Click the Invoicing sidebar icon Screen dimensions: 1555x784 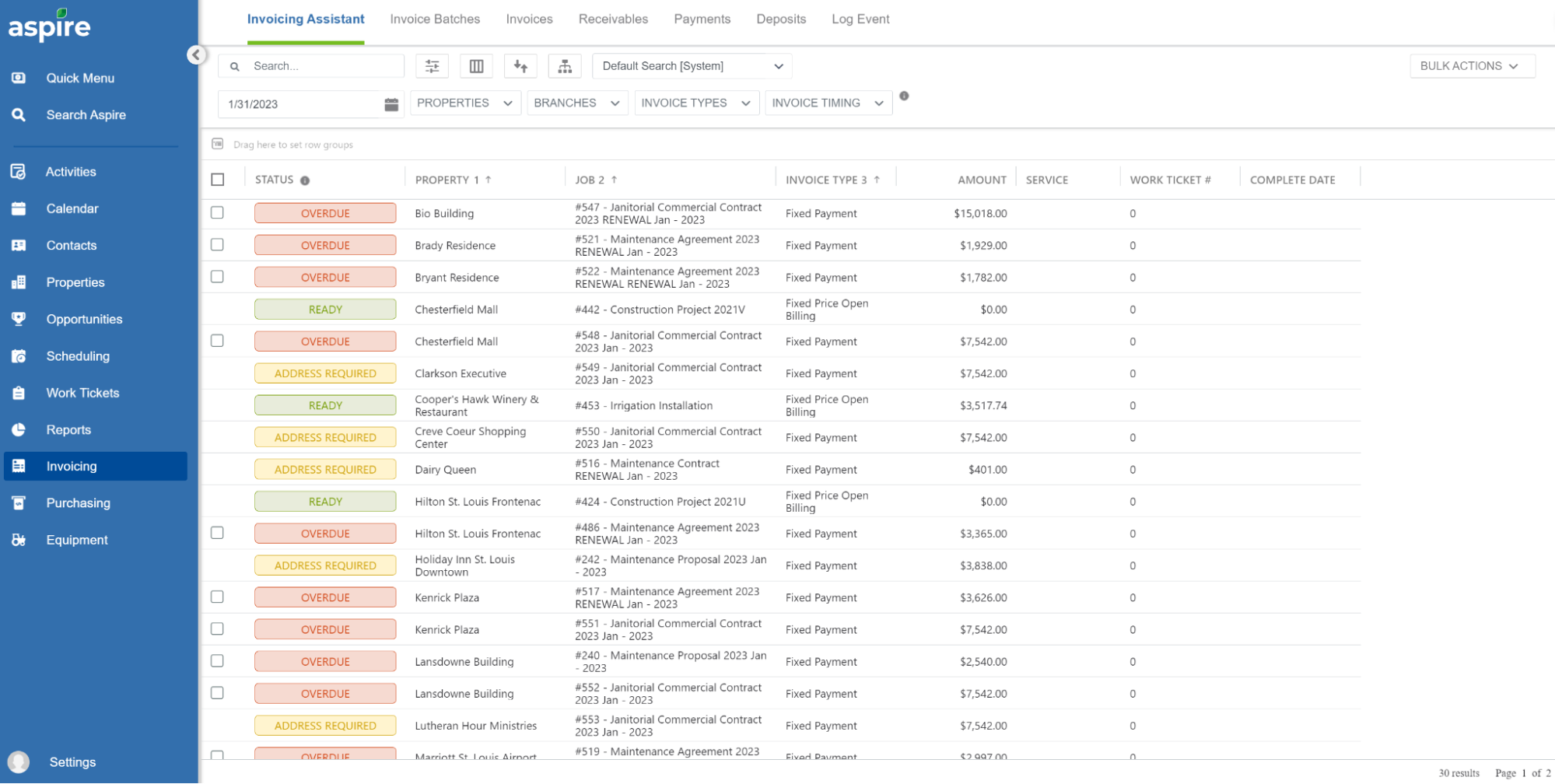point(19,466)
